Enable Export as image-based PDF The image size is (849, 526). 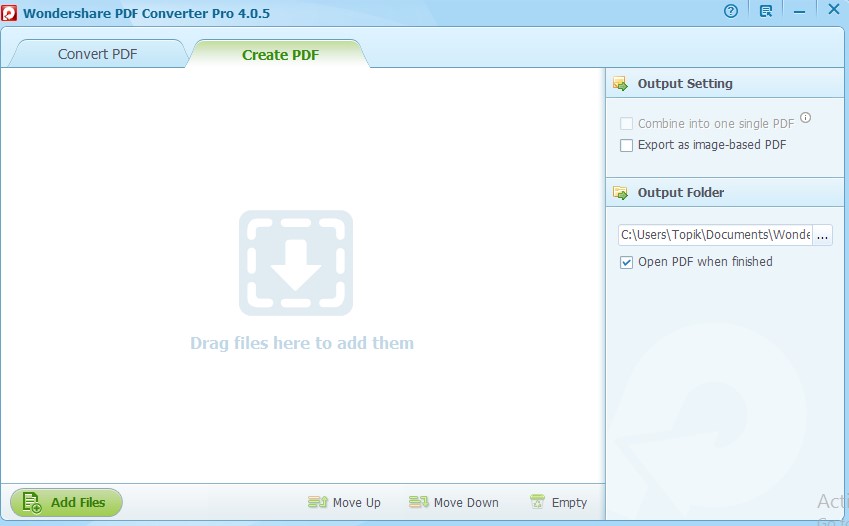point(626,145)
